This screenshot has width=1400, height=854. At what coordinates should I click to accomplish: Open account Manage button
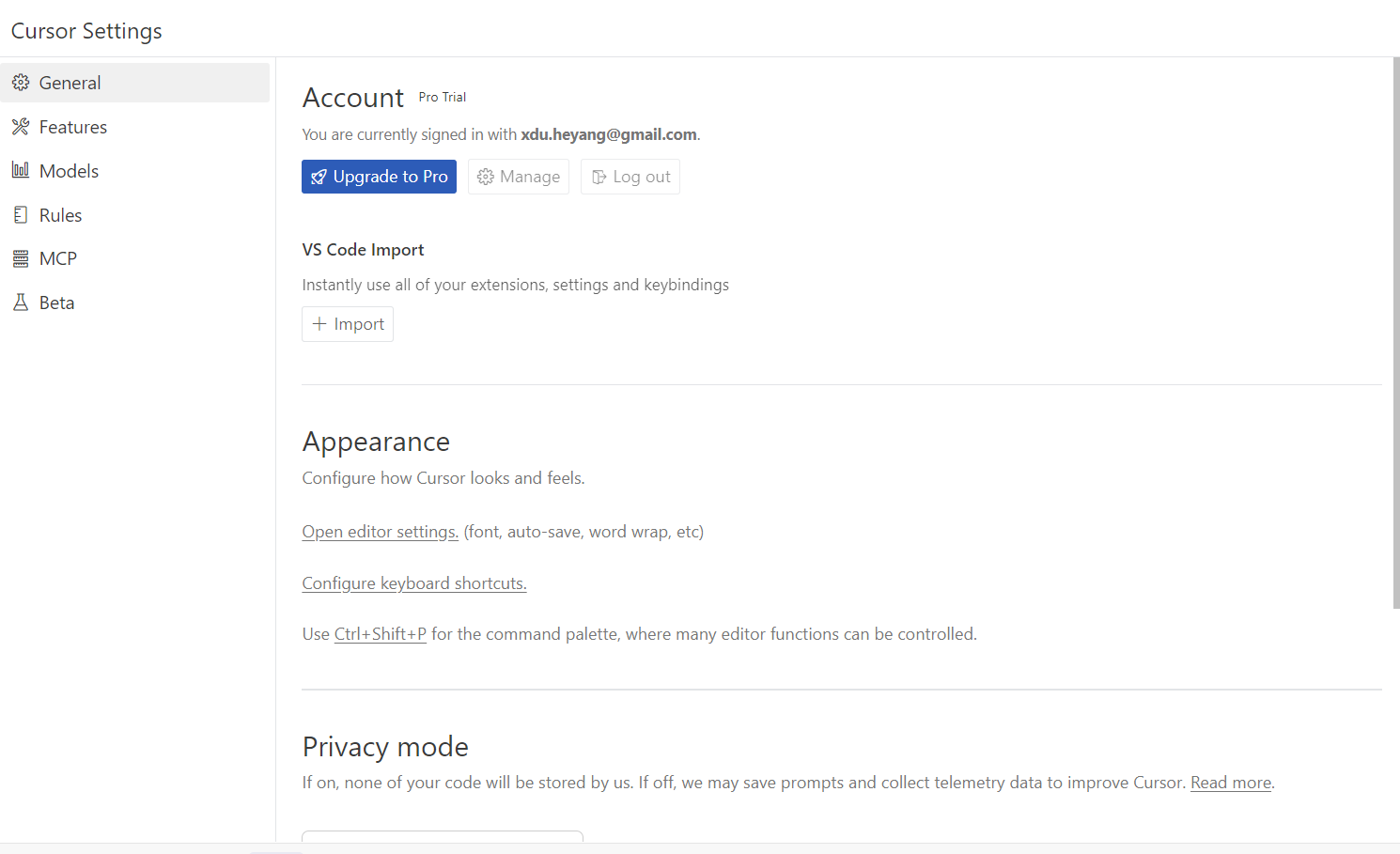tap(519, 177)
